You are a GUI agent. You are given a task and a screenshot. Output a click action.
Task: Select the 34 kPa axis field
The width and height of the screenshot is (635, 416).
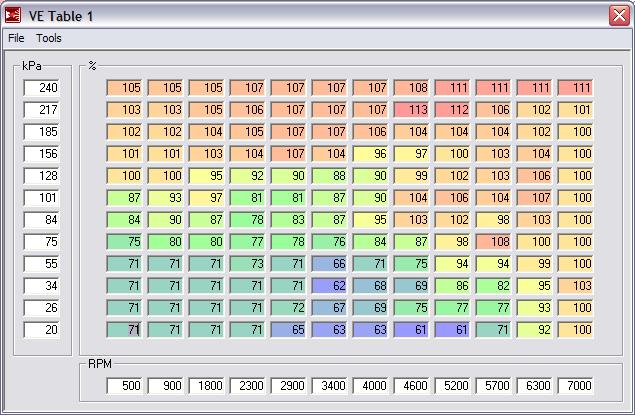tap(42, 286)
